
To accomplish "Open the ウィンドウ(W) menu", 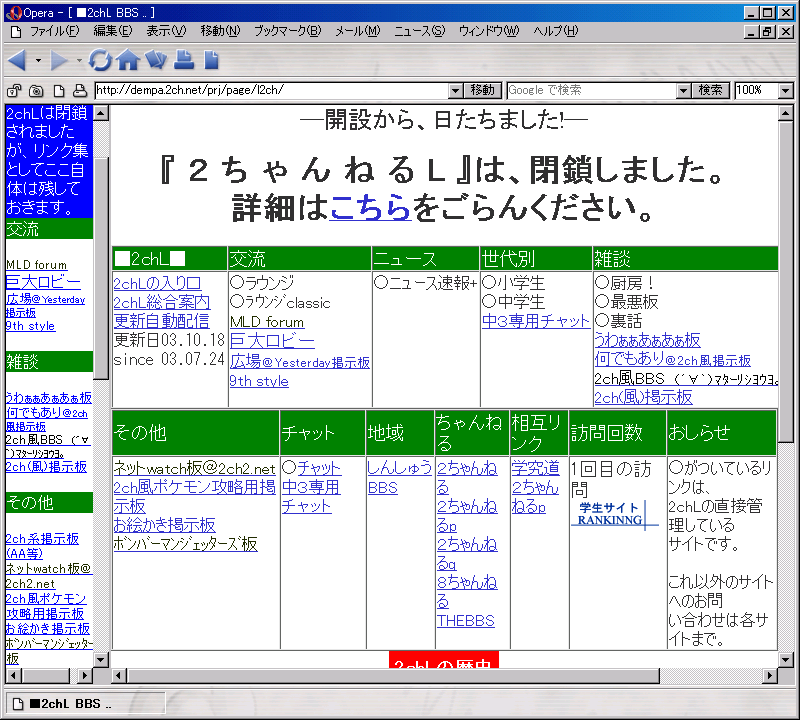I will click(x=489, y=31).
